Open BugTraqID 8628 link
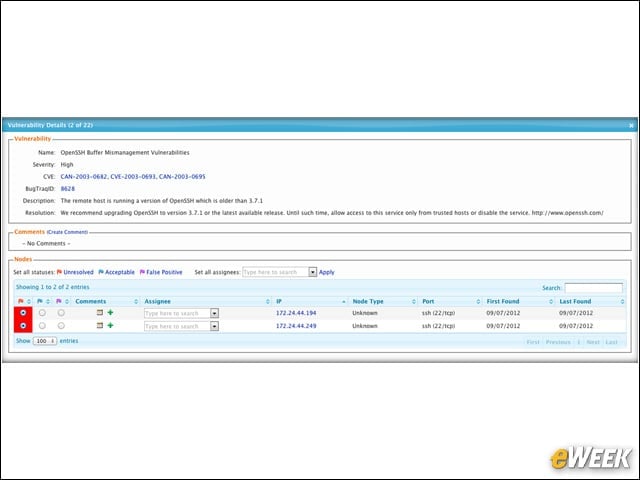 [68, 189]
